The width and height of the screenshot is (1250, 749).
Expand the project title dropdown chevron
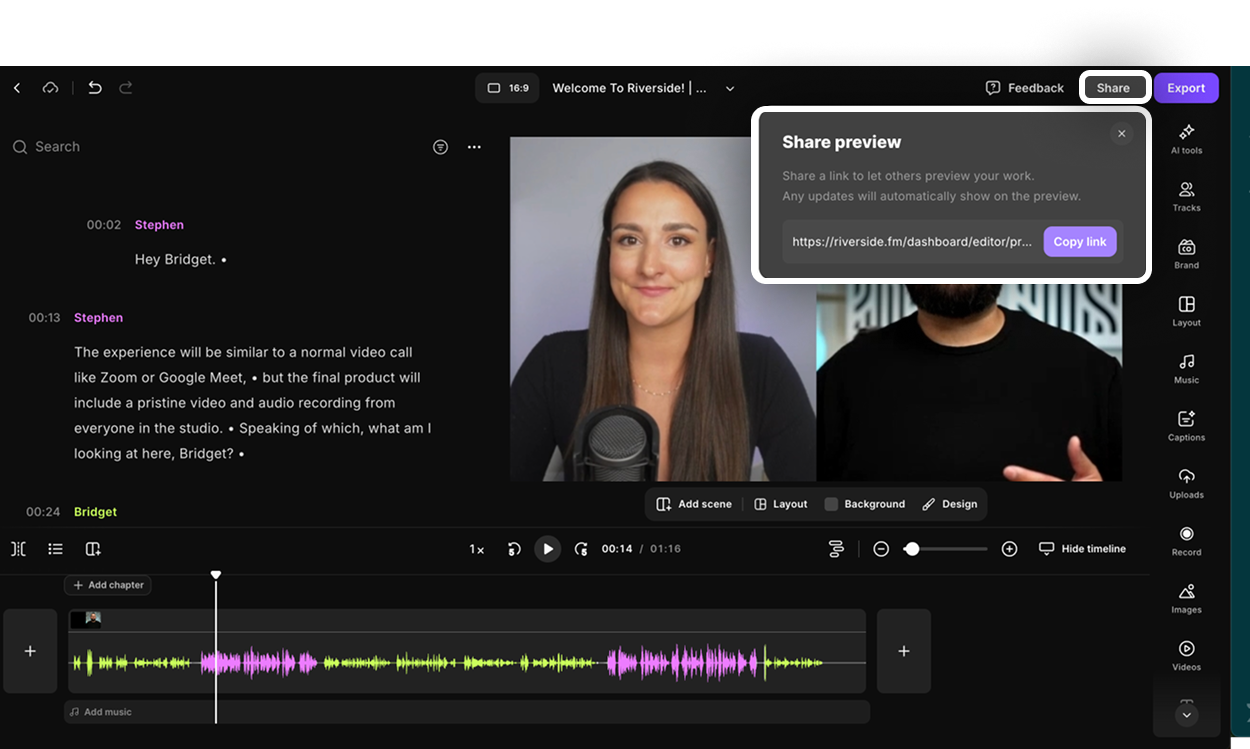pos(730,89)
